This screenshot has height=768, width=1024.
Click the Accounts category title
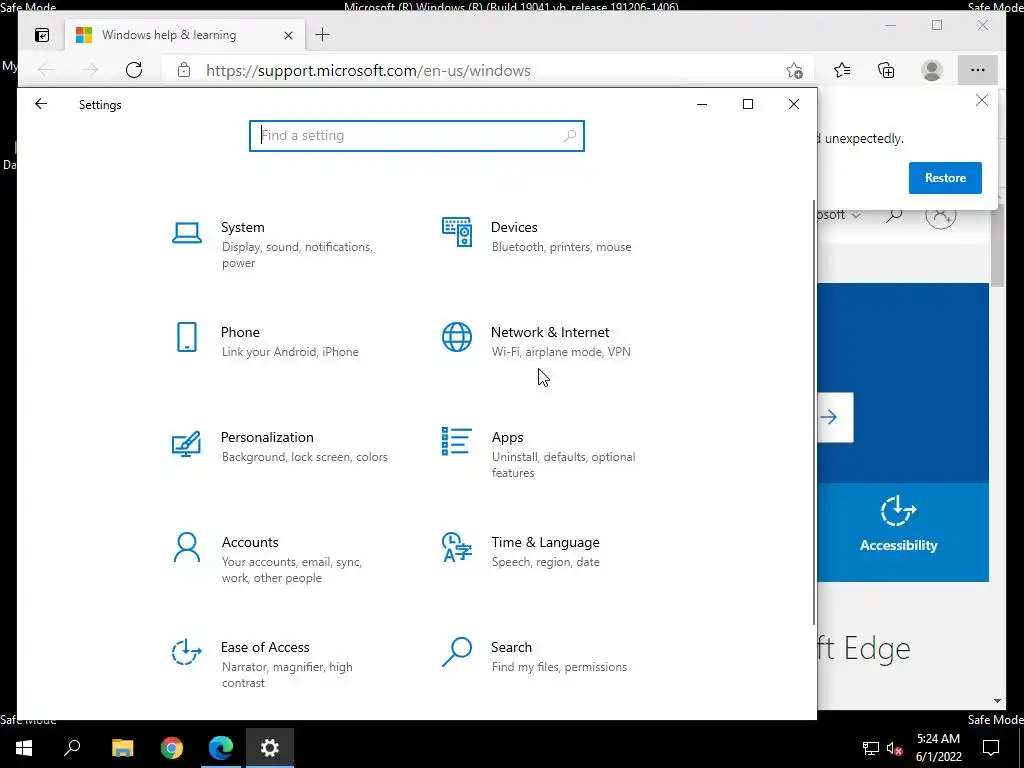click(250, 542)
